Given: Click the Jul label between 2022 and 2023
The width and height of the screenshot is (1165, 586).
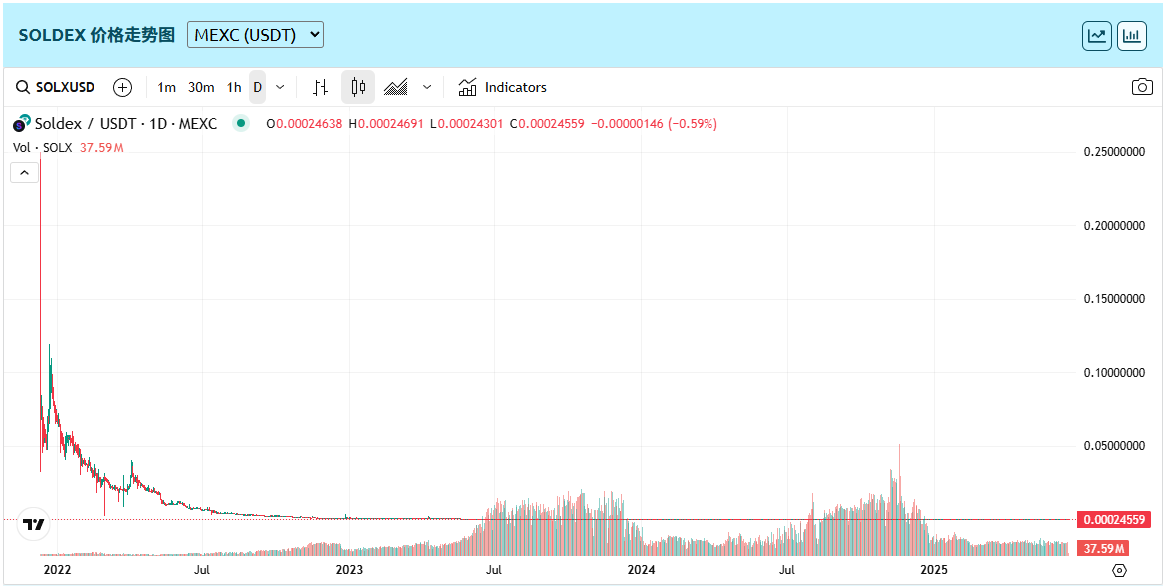Looking at the screenshot, I should coord(201,570).
